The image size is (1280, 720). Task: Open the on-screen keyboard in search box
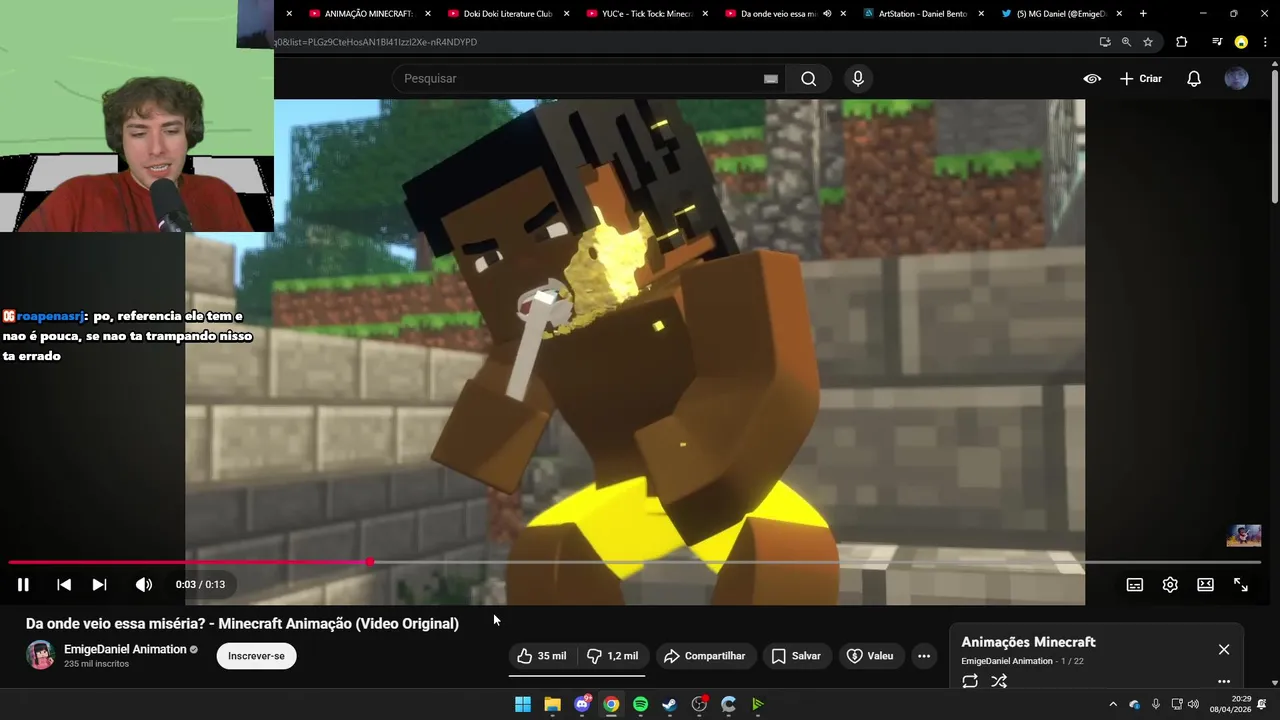[771, 79]
